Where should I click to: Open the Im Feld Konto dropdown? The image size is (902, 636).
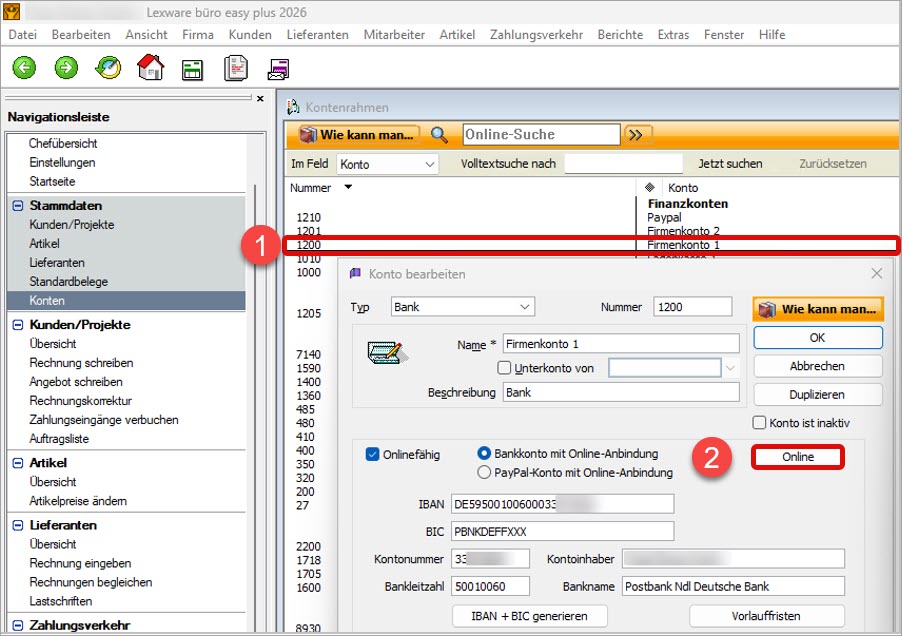coord(387,164)
